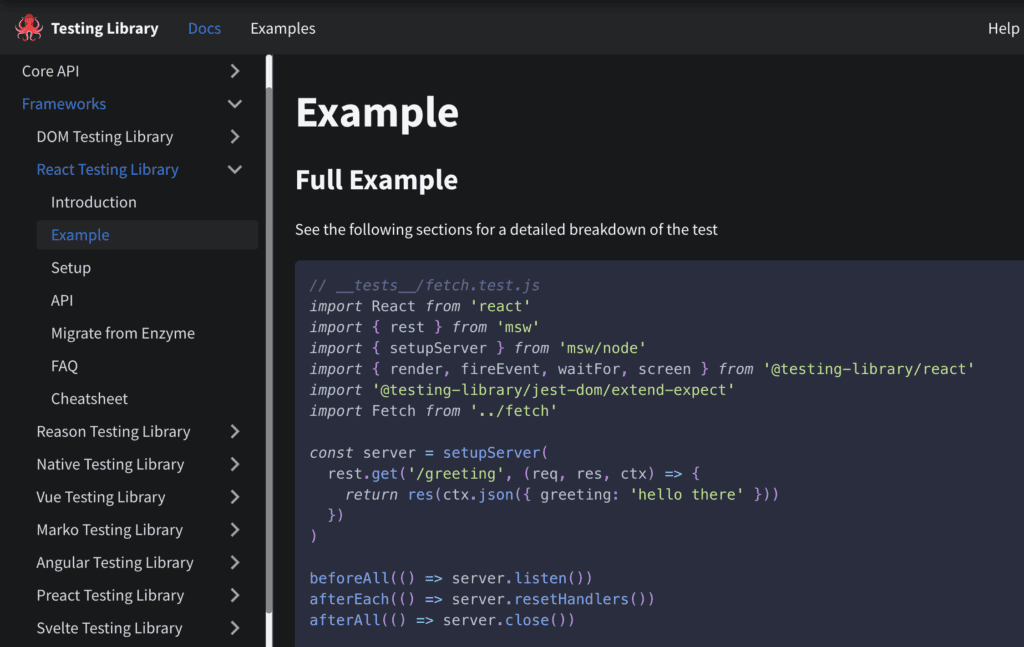Collapse React Testing Library chevron
The width and height of the screenshot is (1024, 647).
[235, 169]
